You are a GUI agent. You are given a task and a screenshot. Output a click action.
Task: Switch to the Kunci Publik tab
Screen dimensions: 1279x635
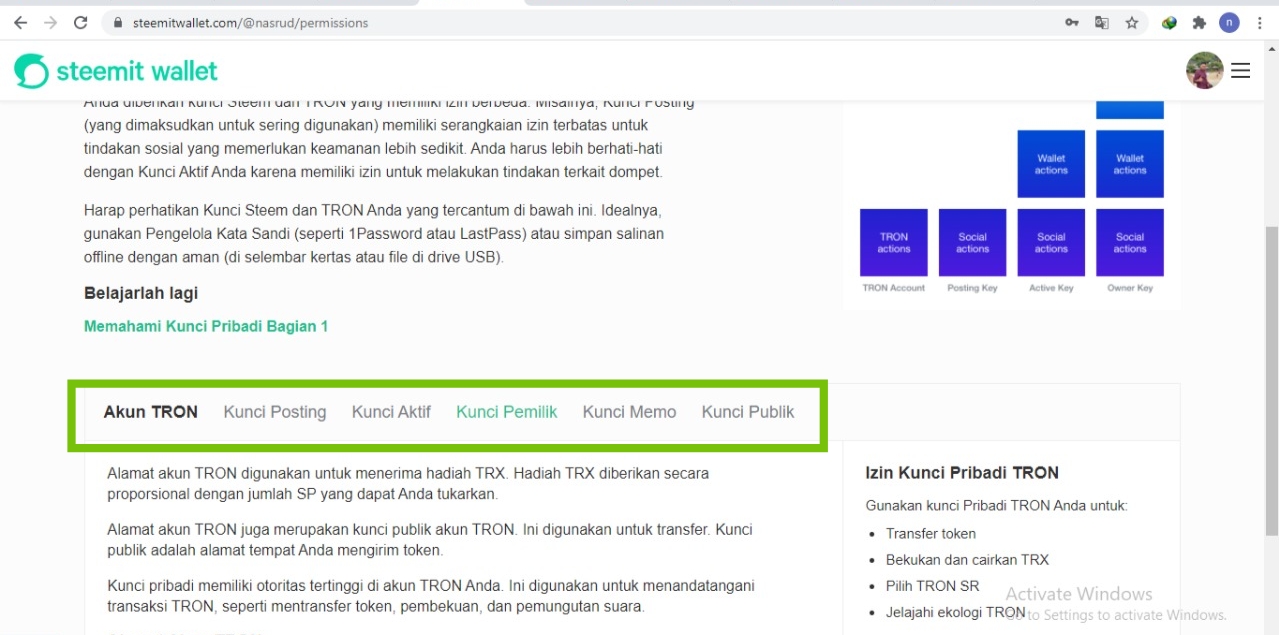[748, 412]
